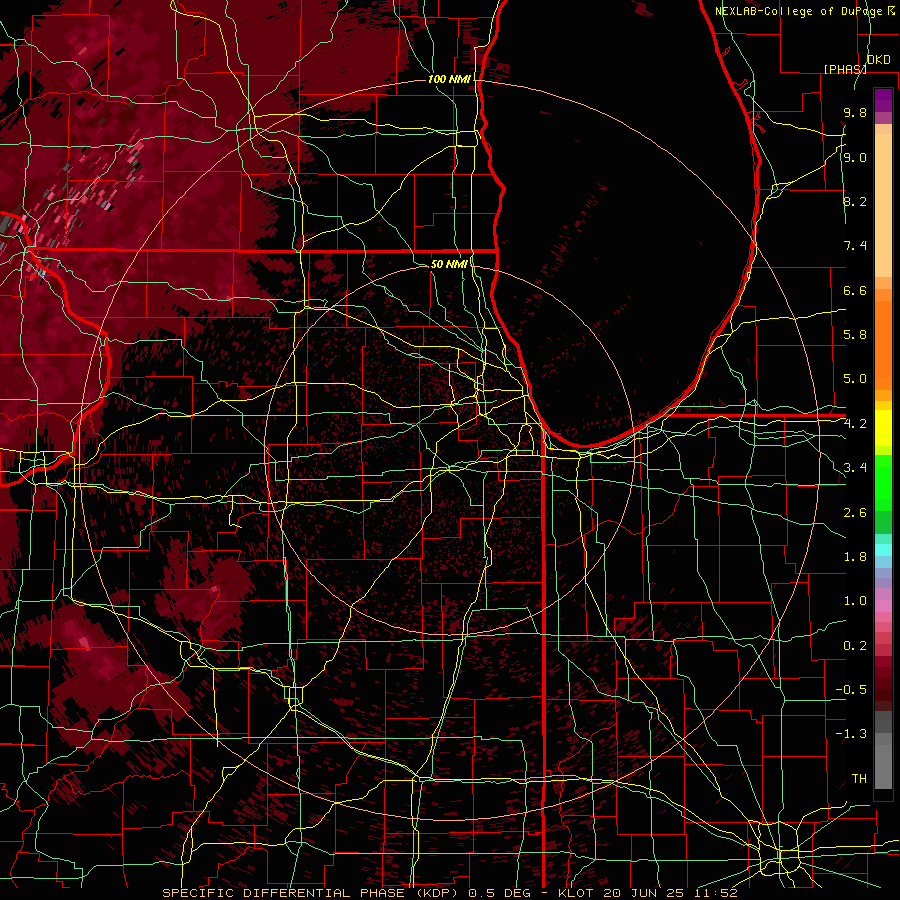This screenshot has height=900, width=900.
Task: Select the "0.2" scale value
Action: (855, 646)
